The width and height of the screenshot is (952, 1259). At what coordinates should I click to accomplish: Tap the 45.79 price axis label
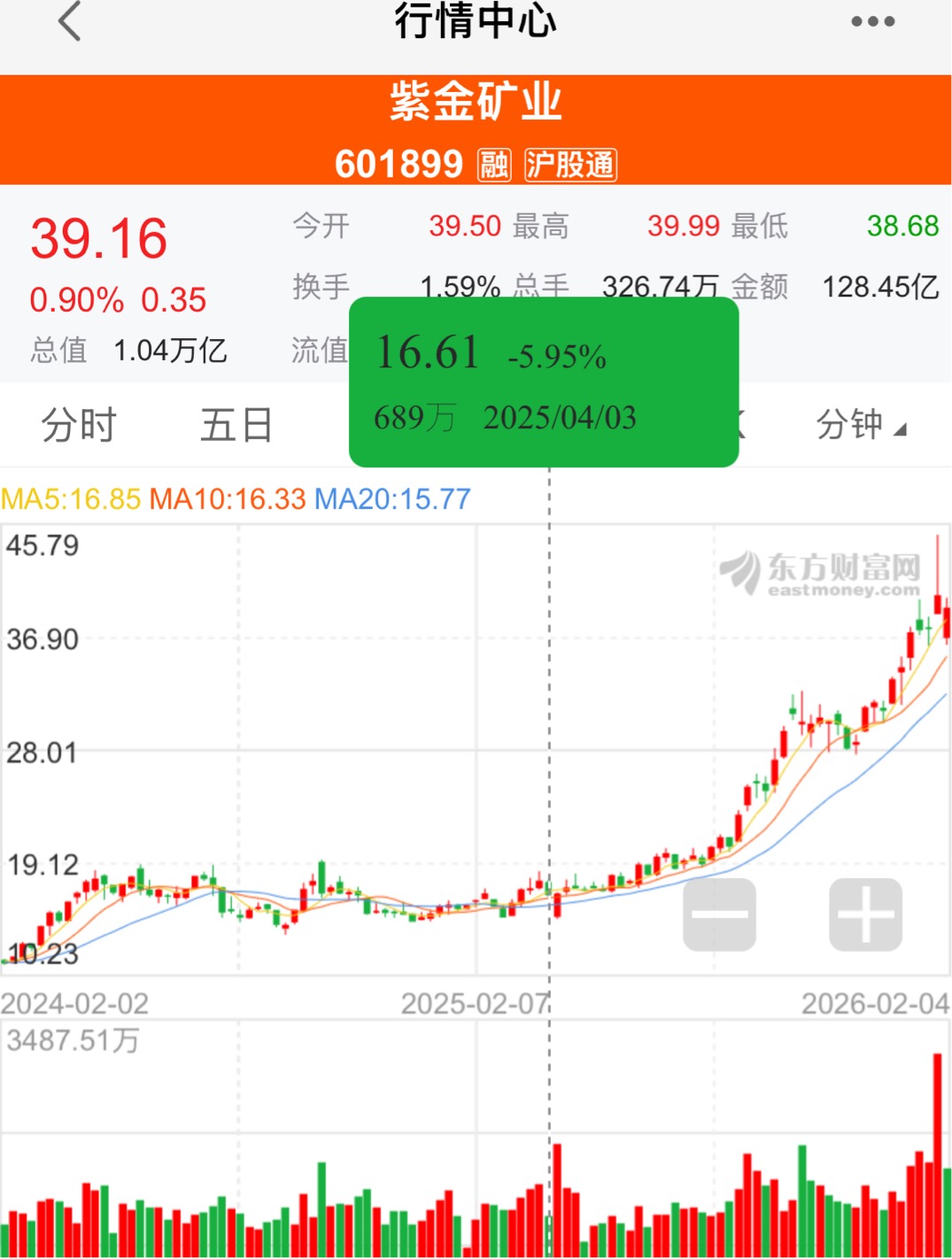(43, 545)
